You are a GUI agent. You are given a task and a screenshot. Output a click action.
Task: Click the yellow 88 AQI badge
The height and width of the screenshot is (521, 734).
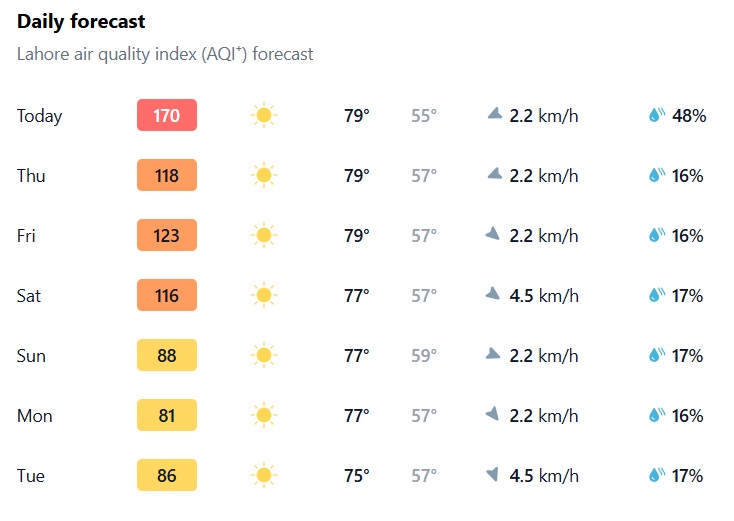167,356
